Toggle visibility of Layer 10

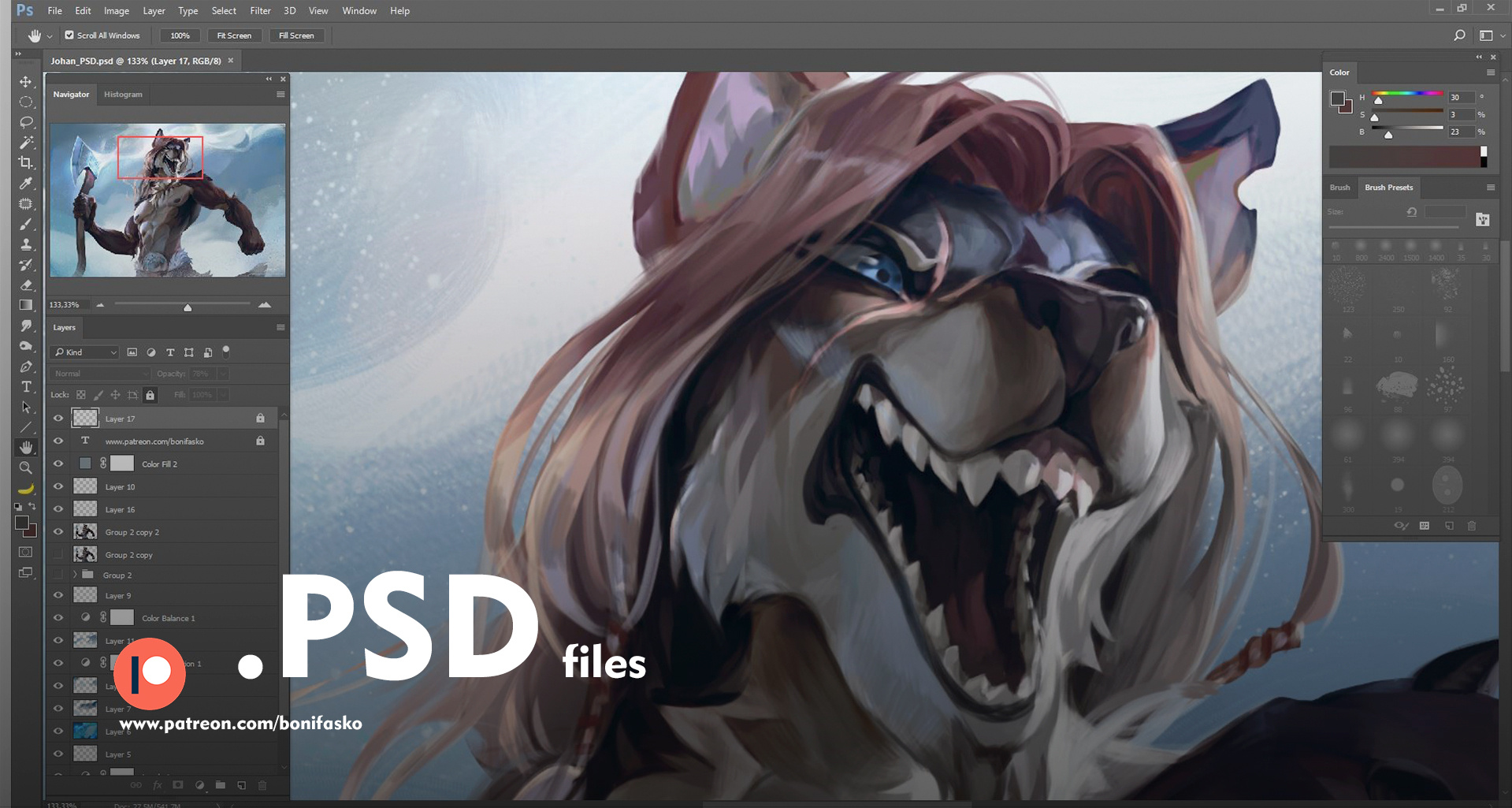(58, 487)
